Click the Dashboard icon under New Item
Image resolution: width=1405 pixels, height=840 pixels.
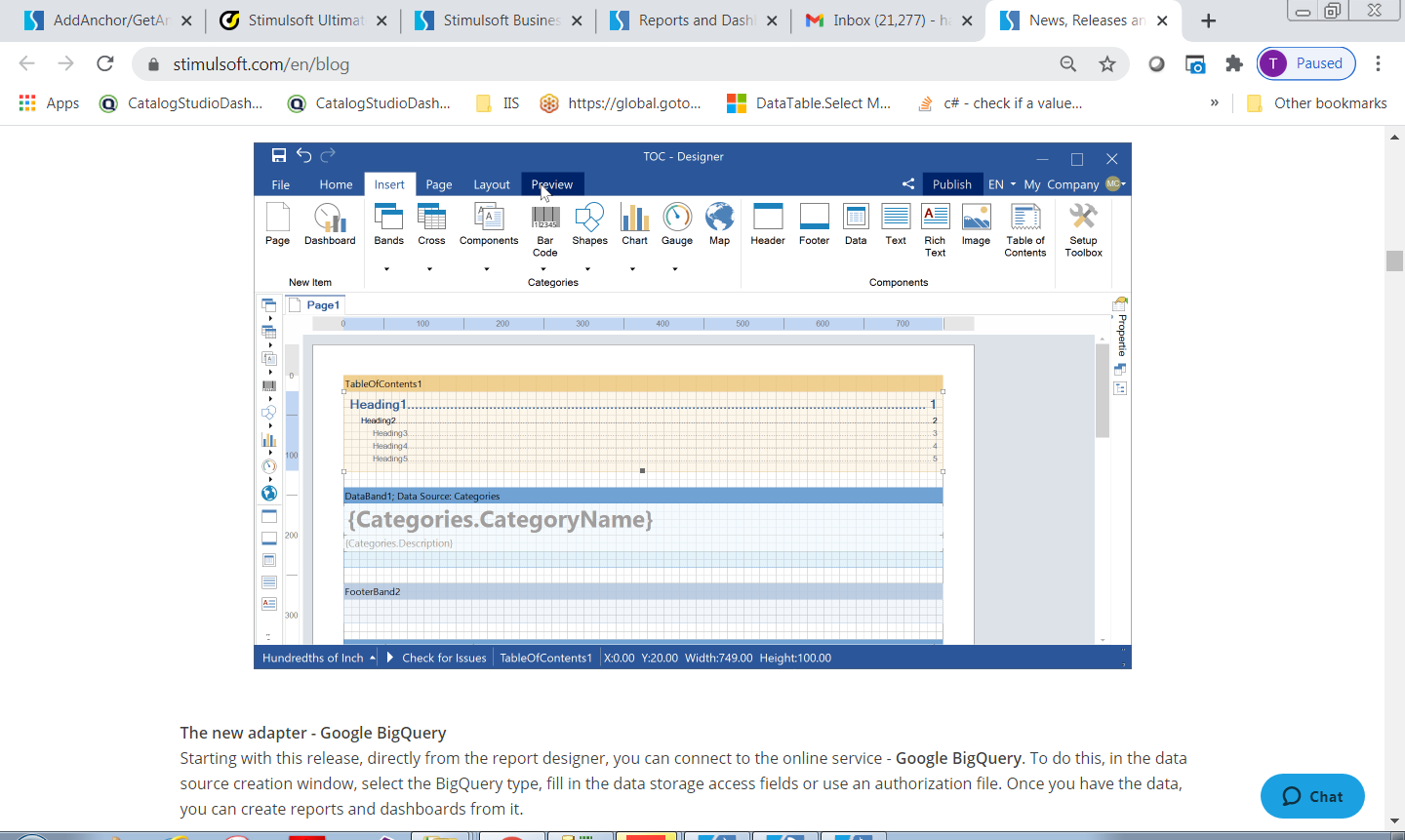pos(330,223)
